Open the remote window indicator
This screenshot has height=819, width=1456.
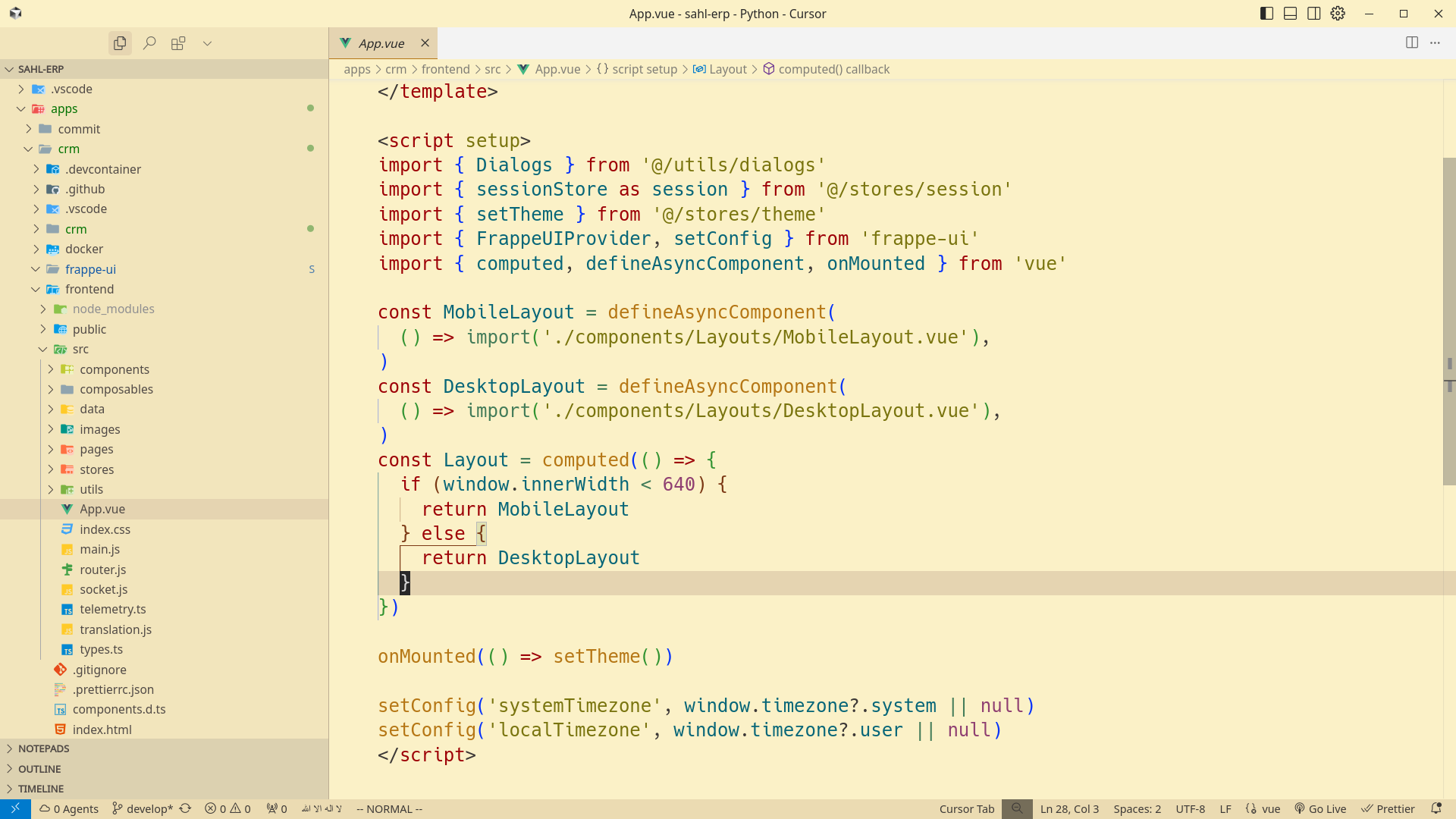(x=15, y=808)
